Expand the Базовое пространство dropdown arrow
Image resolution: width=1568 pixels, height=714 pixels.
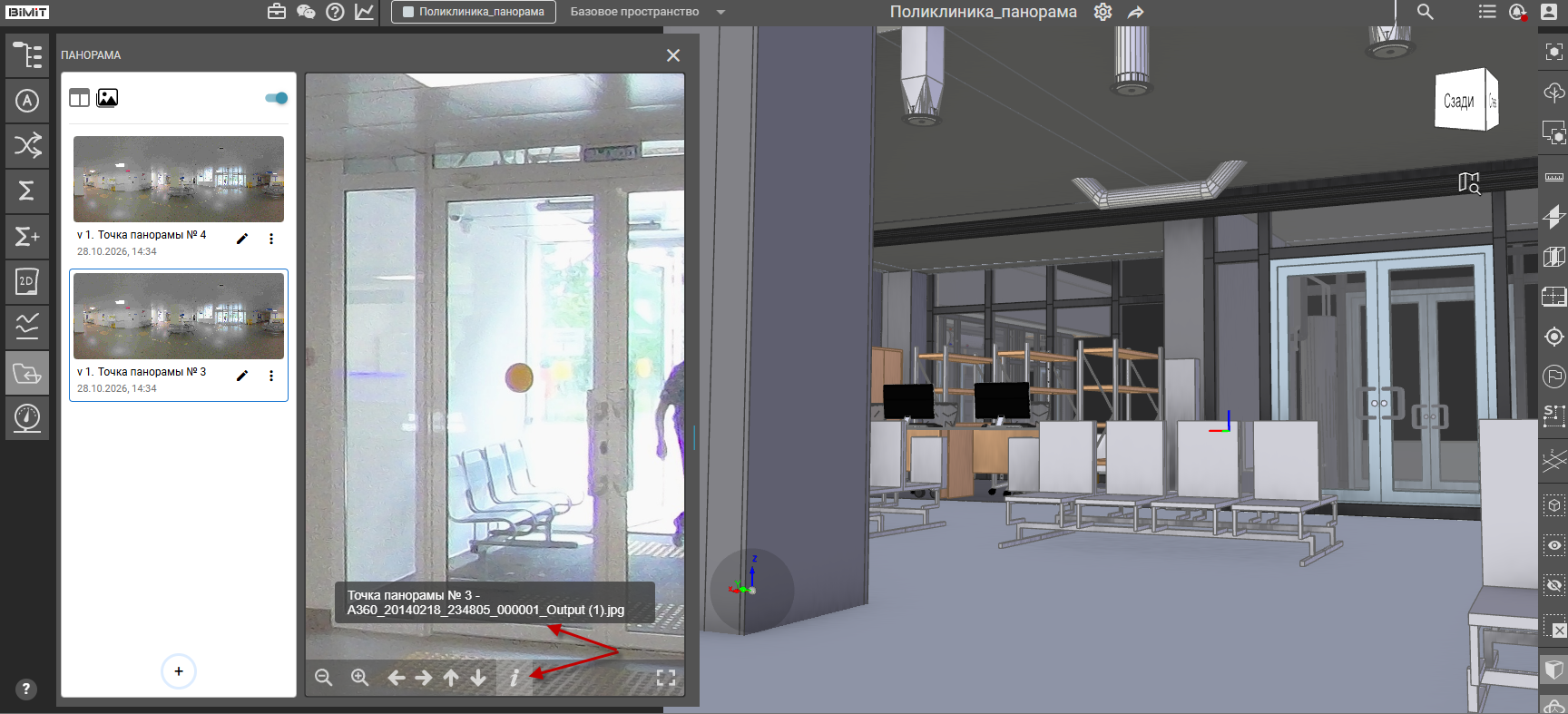720,12
